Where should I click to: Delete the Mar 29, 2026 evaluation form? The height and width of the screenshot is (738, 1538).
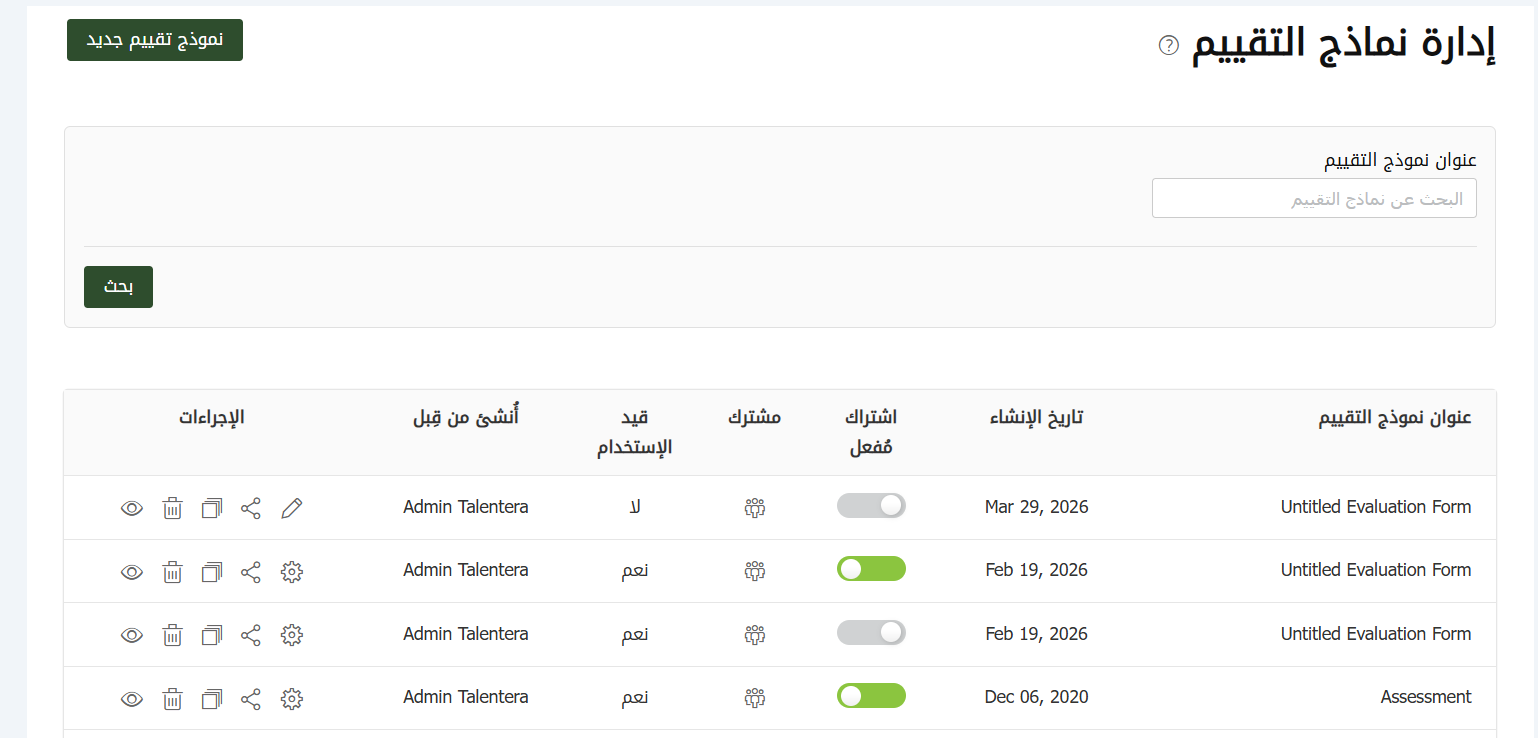tap(173, 508)
